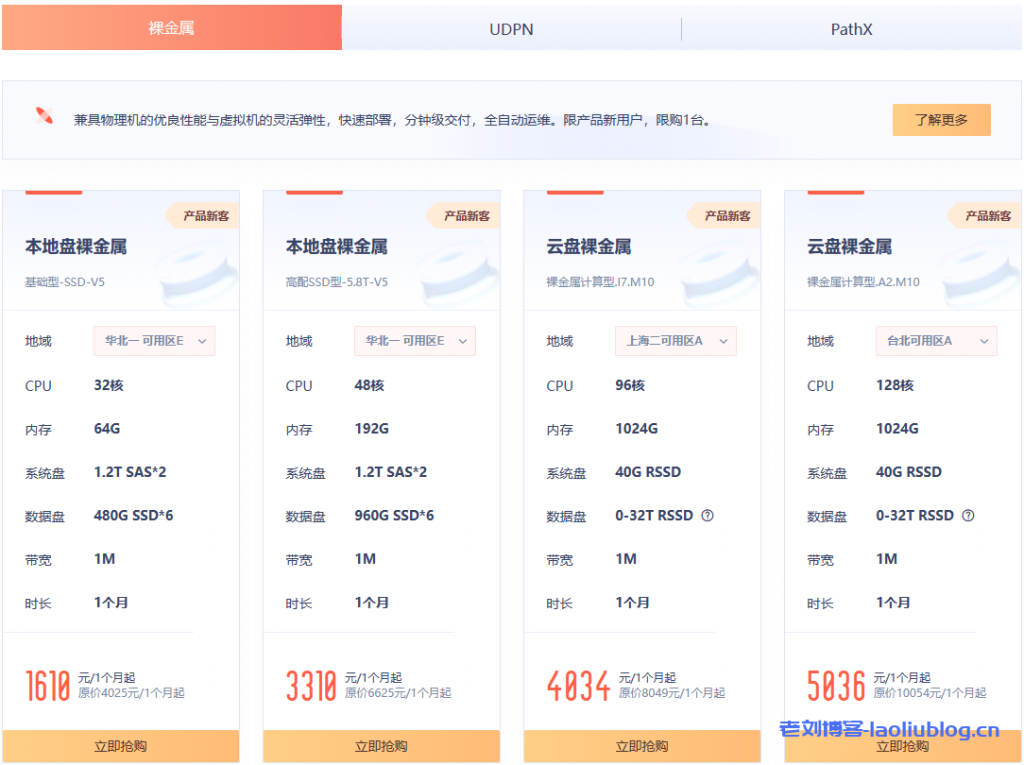1024x765 pixels.
Task: Expand the 台北可用区A region dropdown
Action: tap(937, 341)
